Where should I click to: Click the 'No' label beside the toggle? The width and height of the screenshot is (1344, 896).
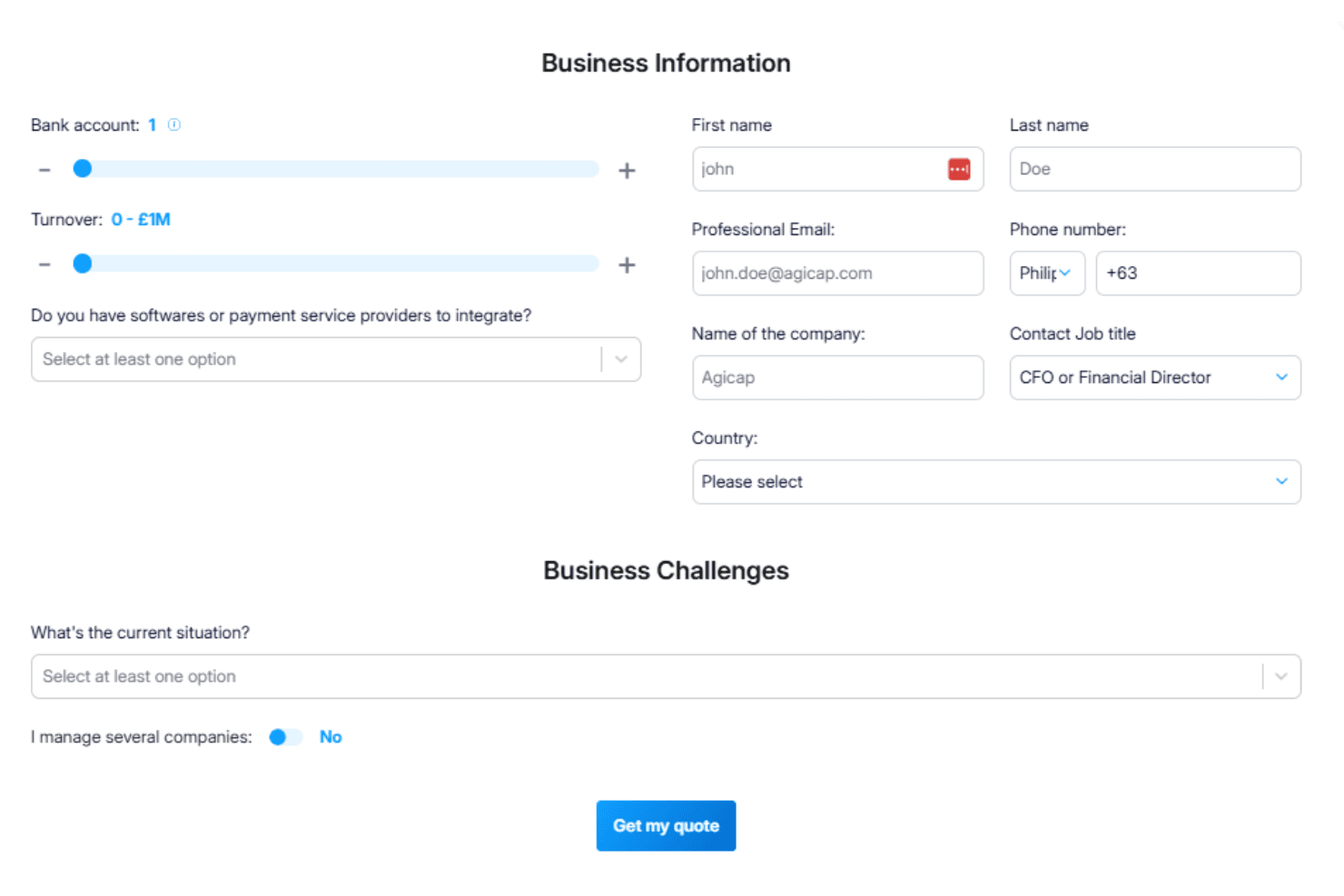pos(331,737)
